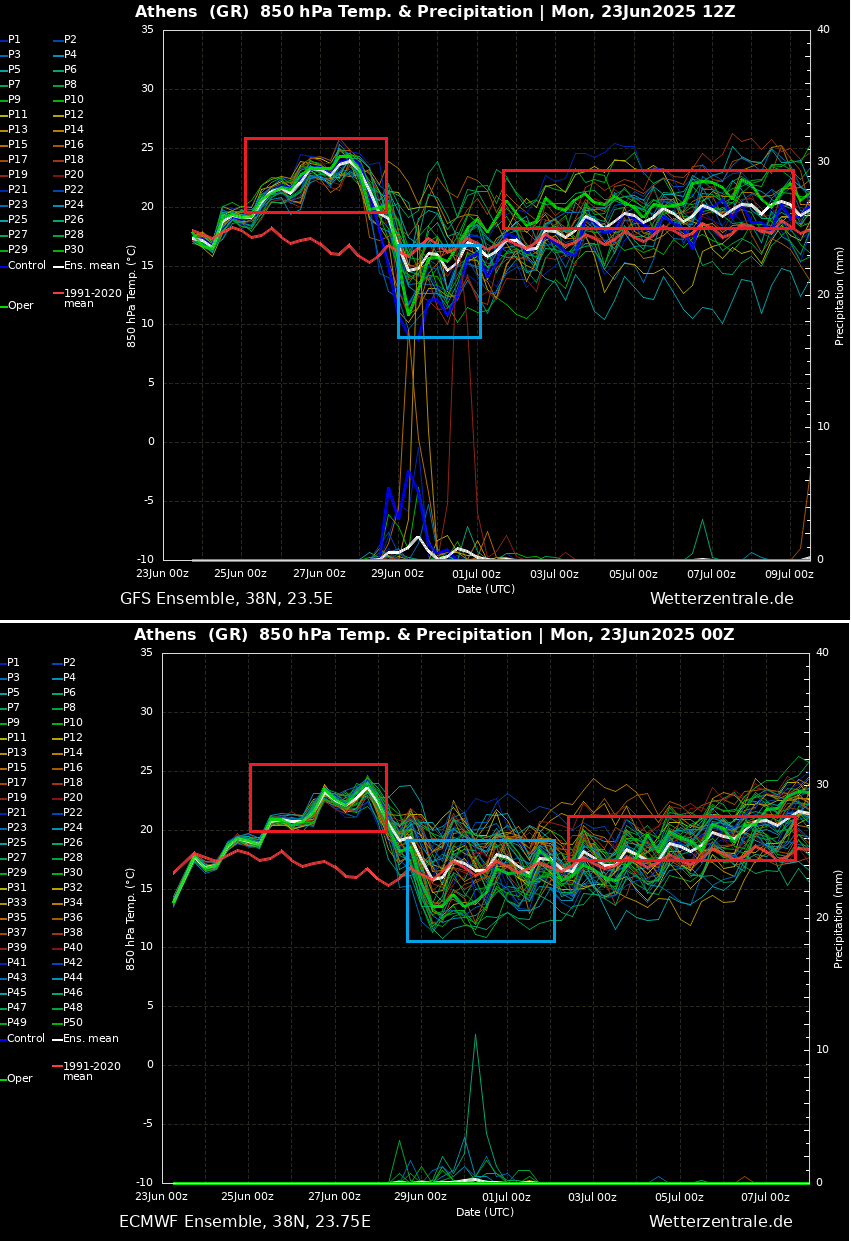Select 'Oper' in the GFS legend
Viewport: 851px width, 1241px height.
coord(21,306)
